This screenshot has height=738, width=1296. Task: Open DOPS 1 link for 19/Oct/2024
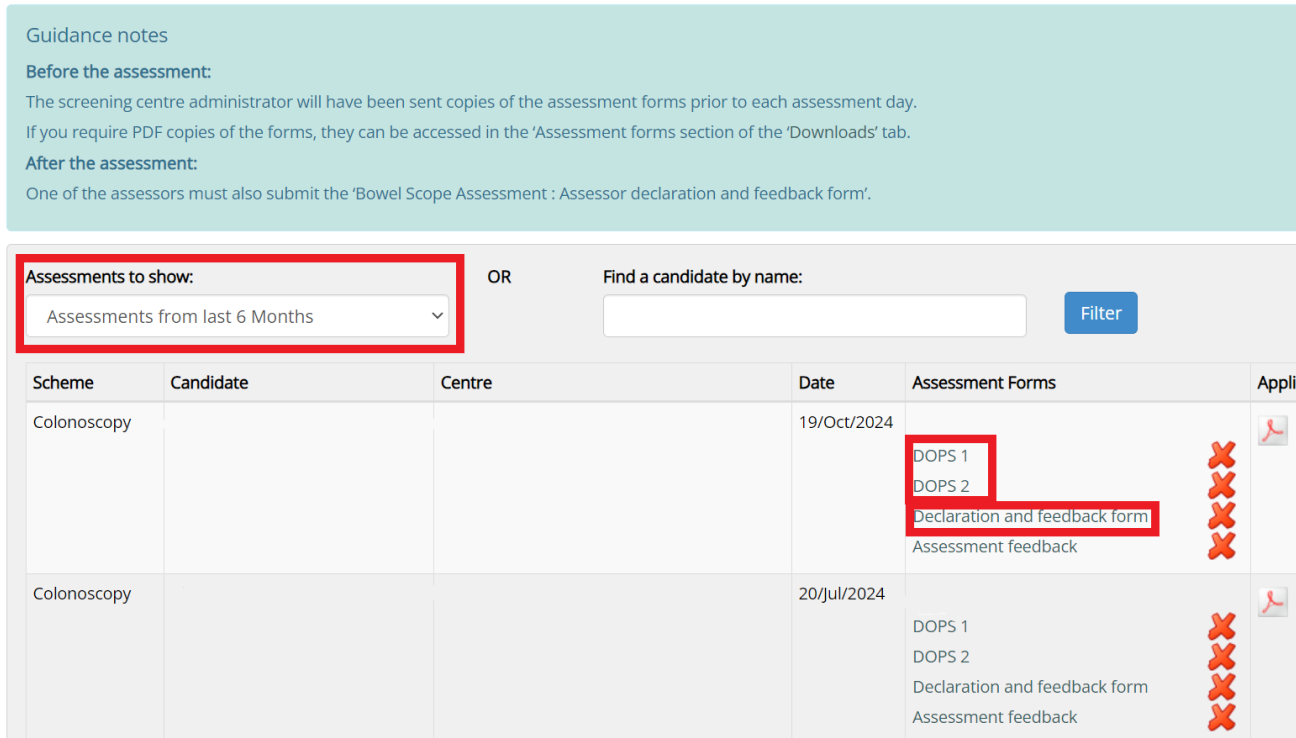(940, 456)
